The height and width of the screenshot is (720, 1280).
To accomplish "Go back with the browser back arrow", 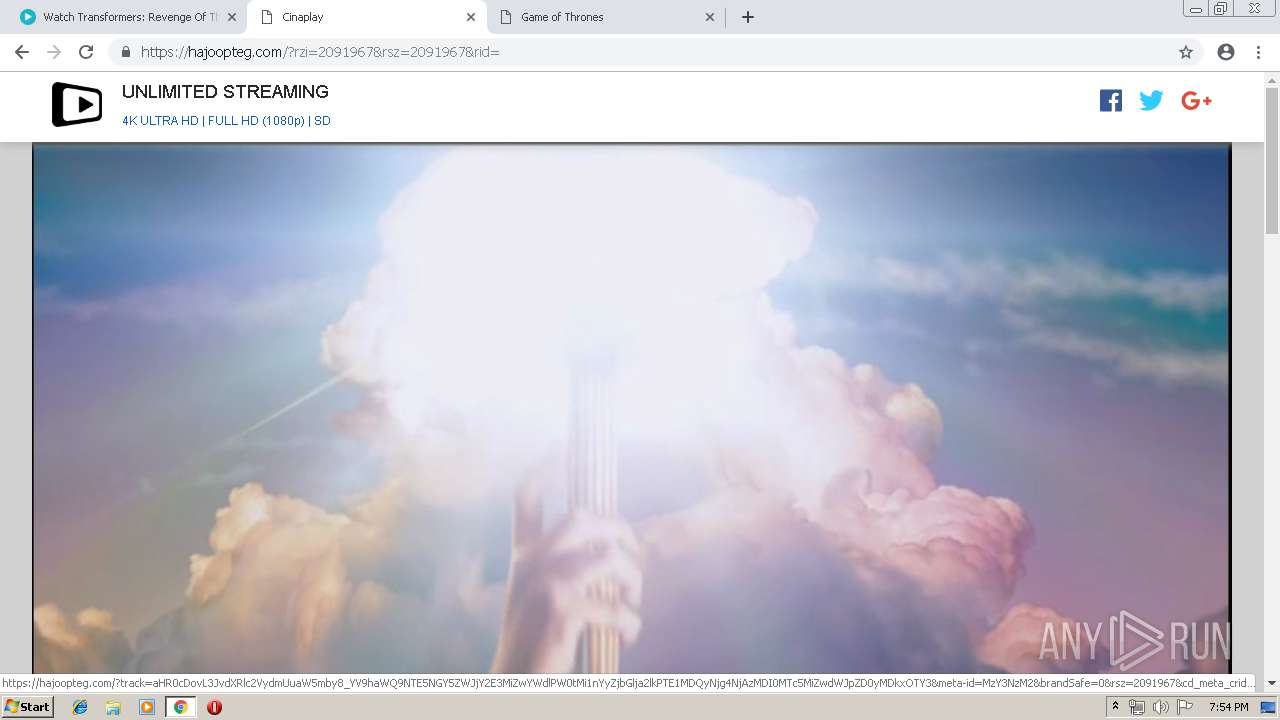I will (22, 52).
